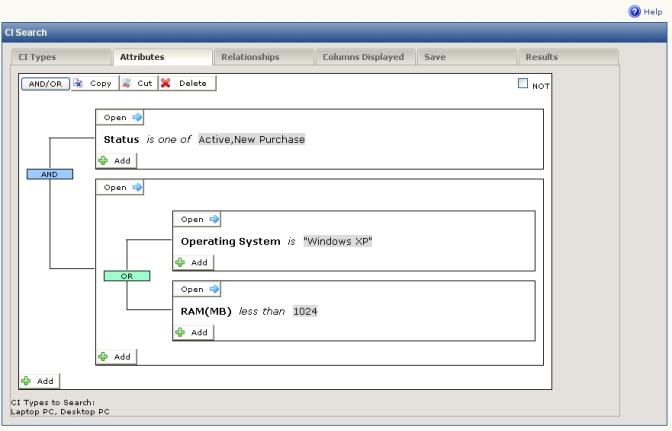Image resolution: width=672 pixels, height=431 pixels.
Task: Click the Cut scissors icon
Action: coord(127,83)
